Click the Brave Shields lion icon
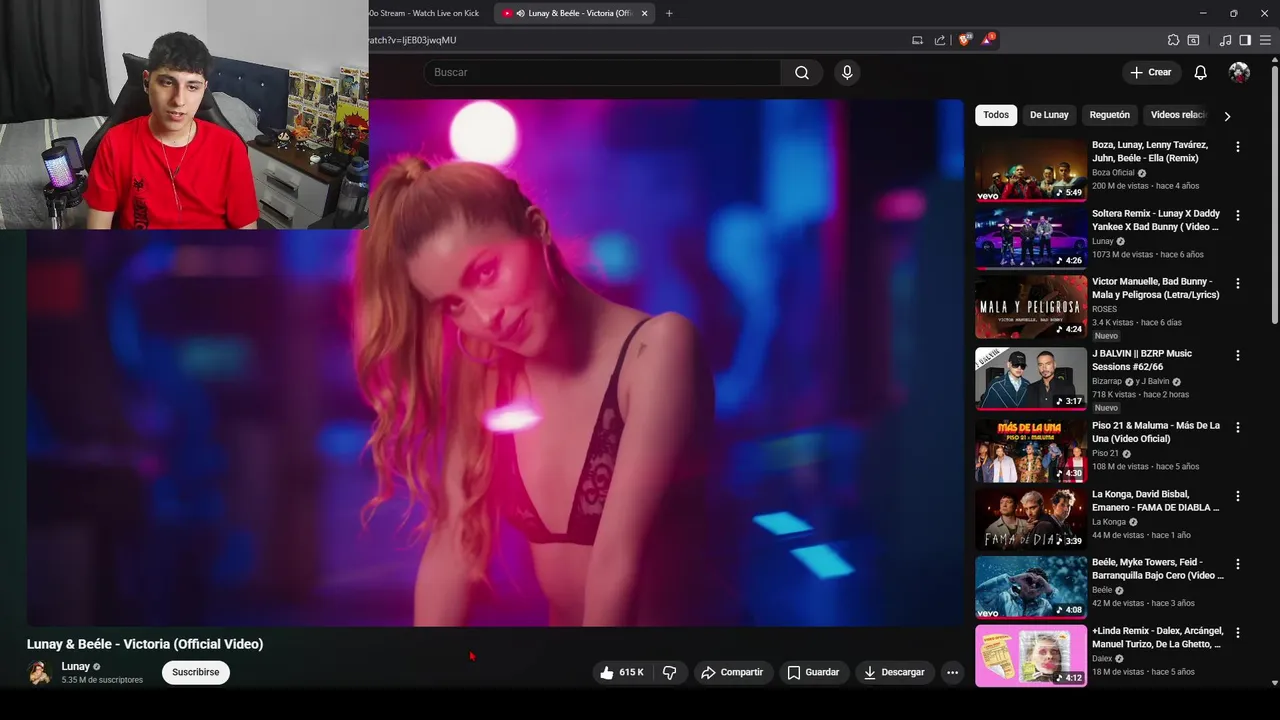The image size is (1280, 720). point(965,40)
